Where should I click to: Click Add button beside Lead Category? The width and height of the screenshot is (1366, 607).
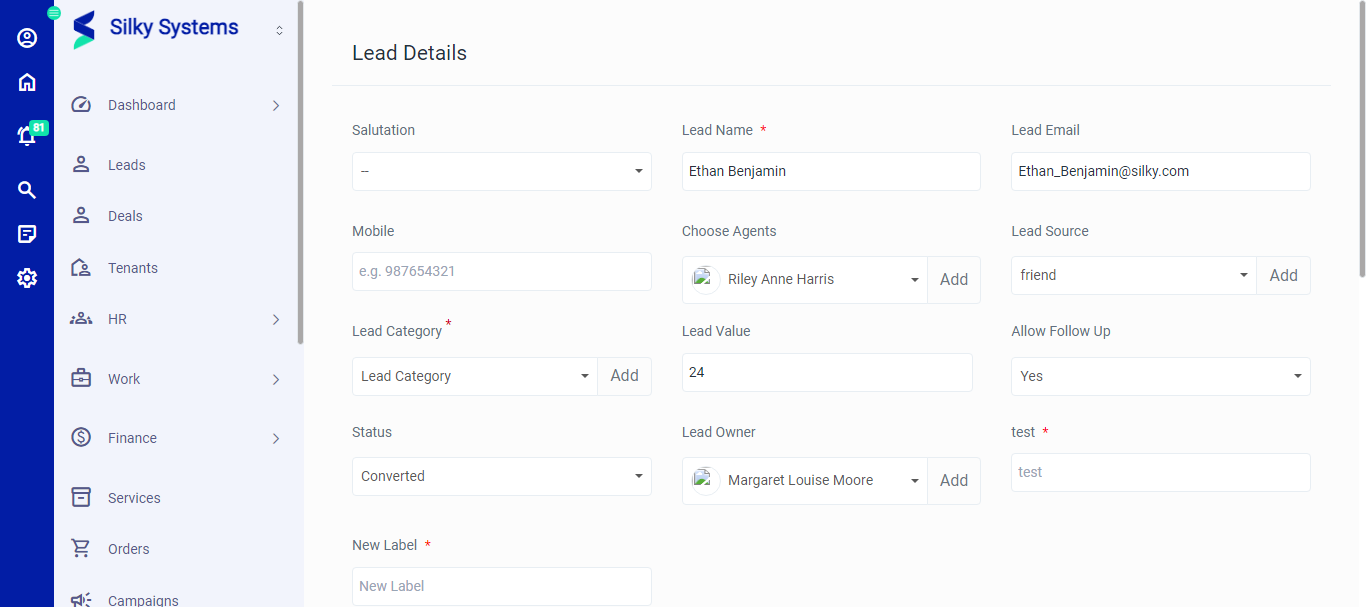pyautogui.click(x=624, y=376)
